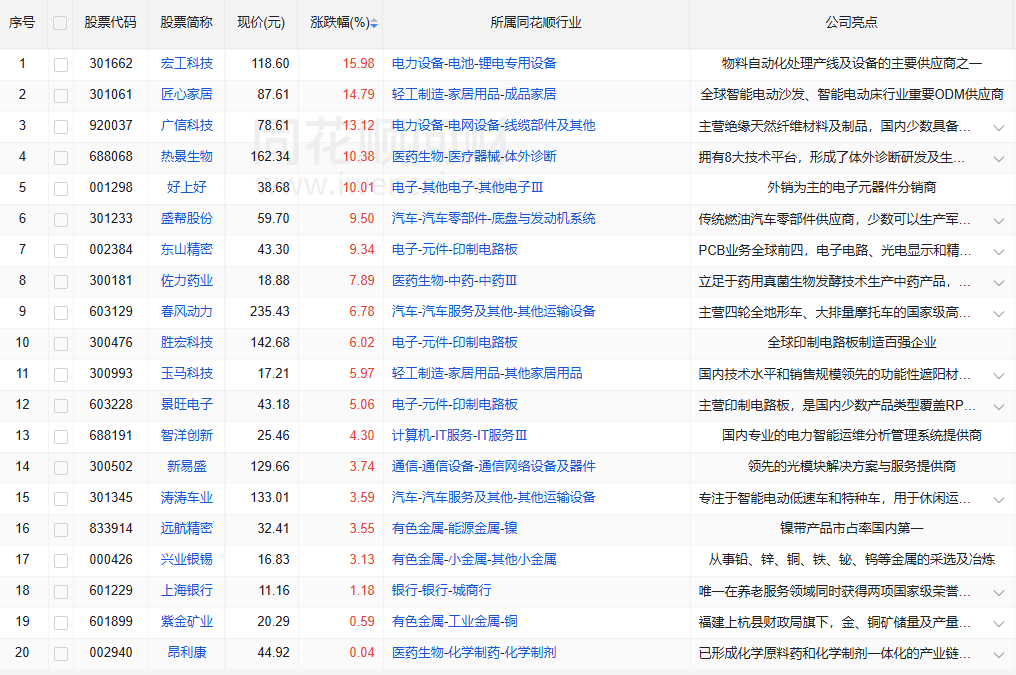Click change value 15.98

(x=359, y=63)
